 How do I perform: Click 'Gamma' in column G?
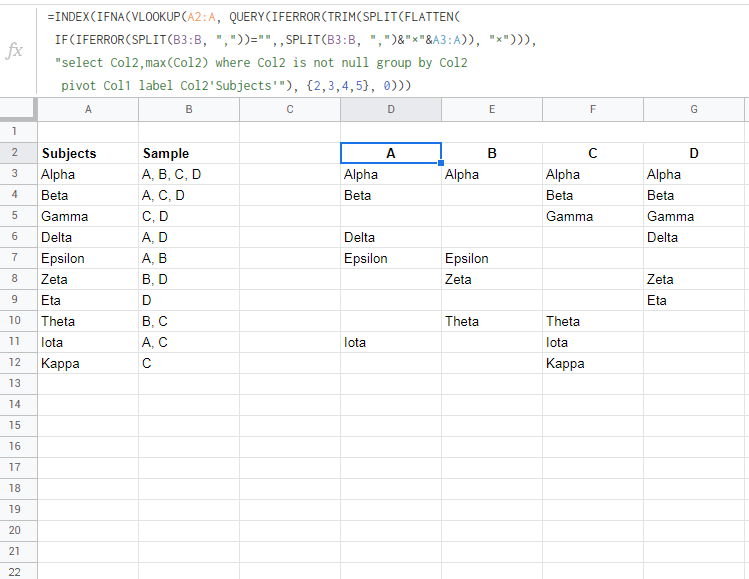(694, 216)
